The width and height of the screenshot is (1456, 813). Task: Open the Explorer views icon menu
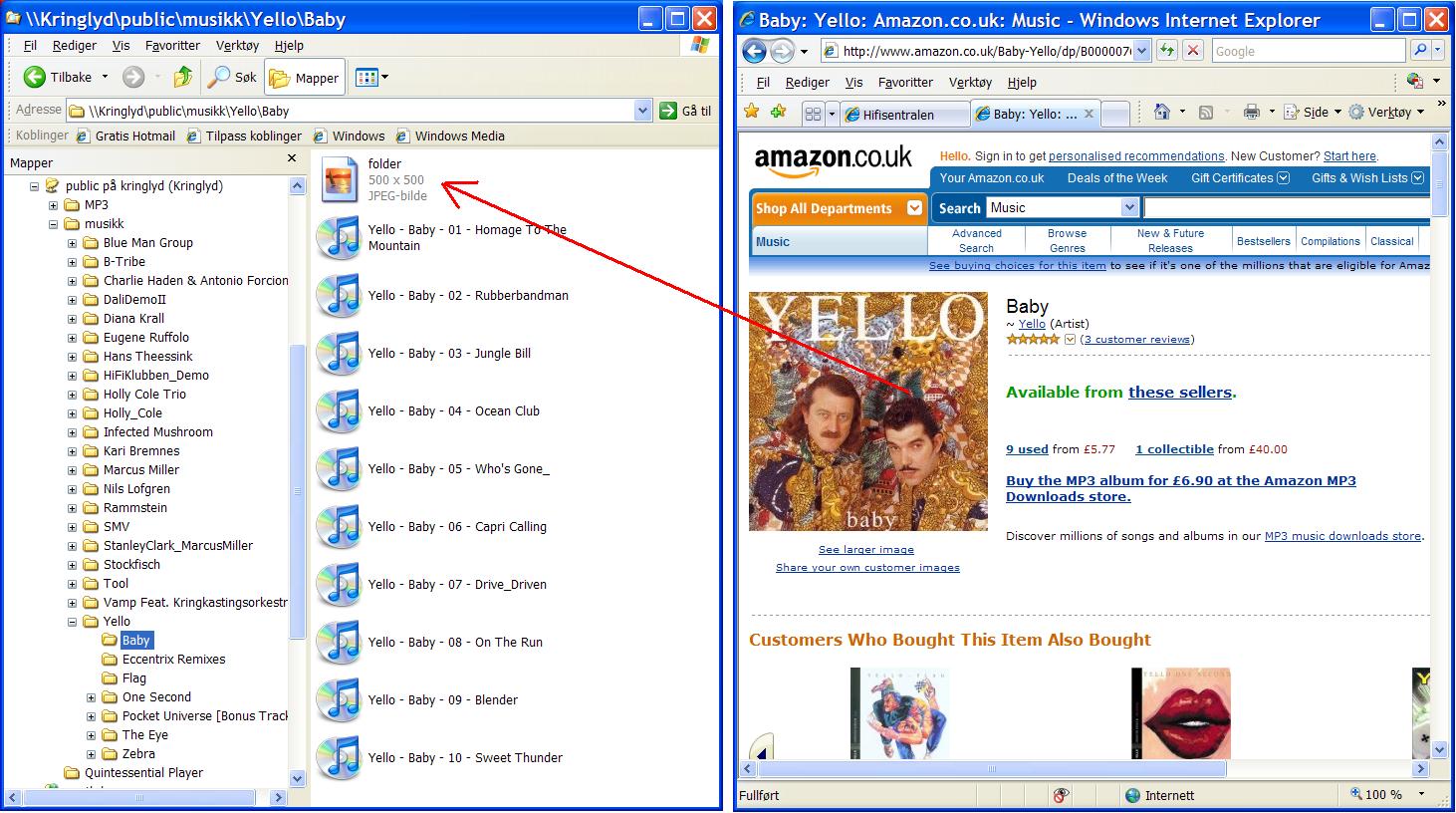point(371,78)
